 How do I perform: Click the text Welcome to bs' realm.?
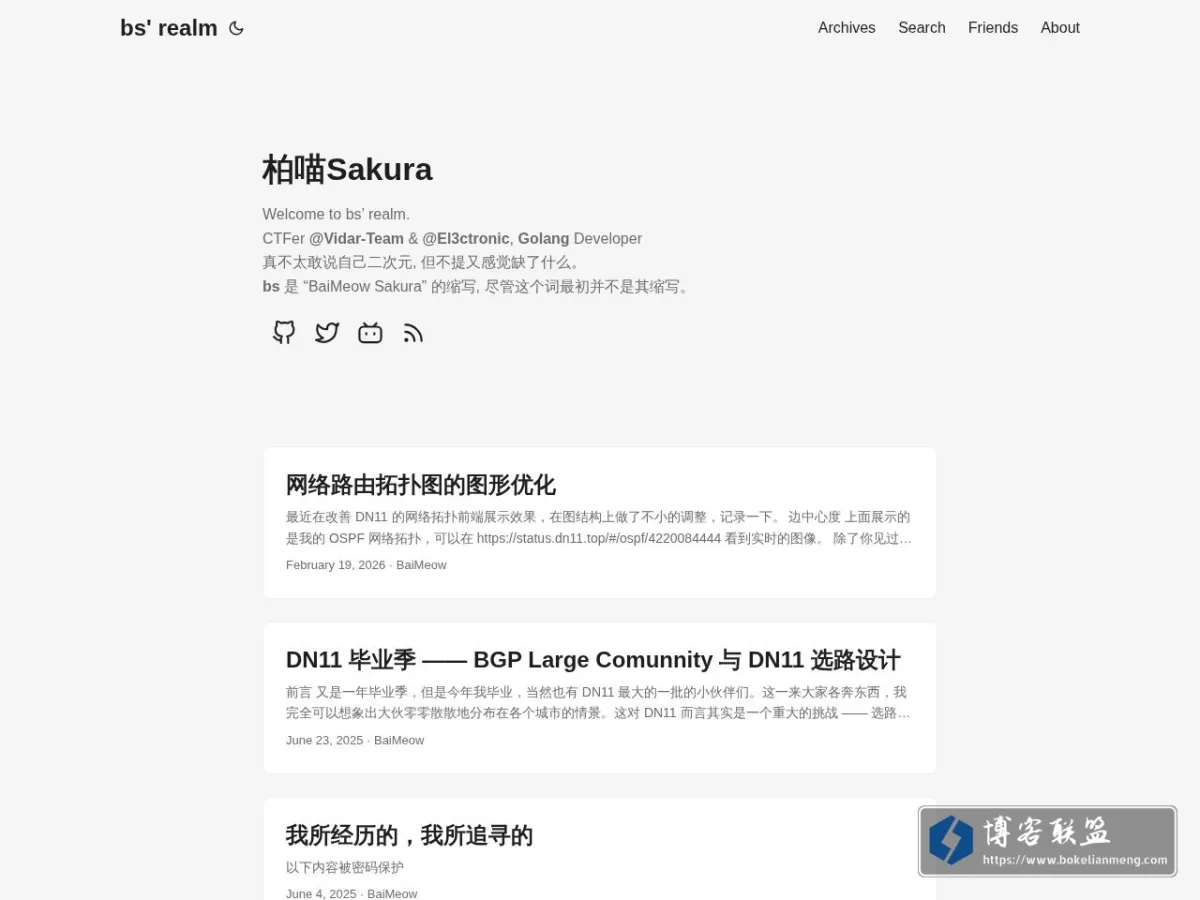[x=336, y=214]
